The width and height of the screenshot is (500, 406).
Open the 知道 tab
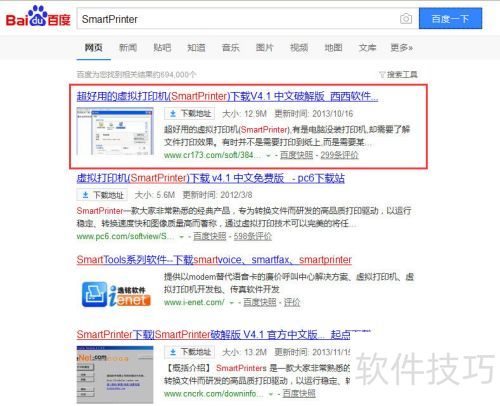(x=196, y=48)
